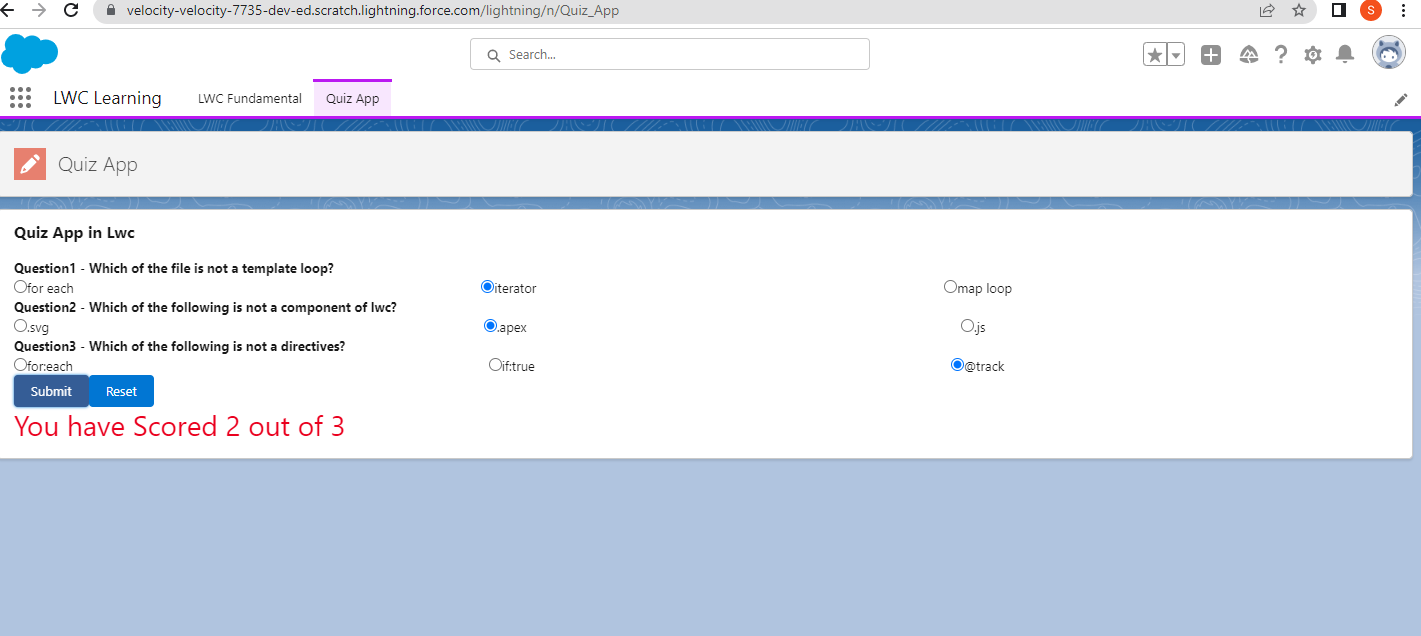1421x636 pixels.
Task: Reset the quiz selections
Action: pos(121,391)
